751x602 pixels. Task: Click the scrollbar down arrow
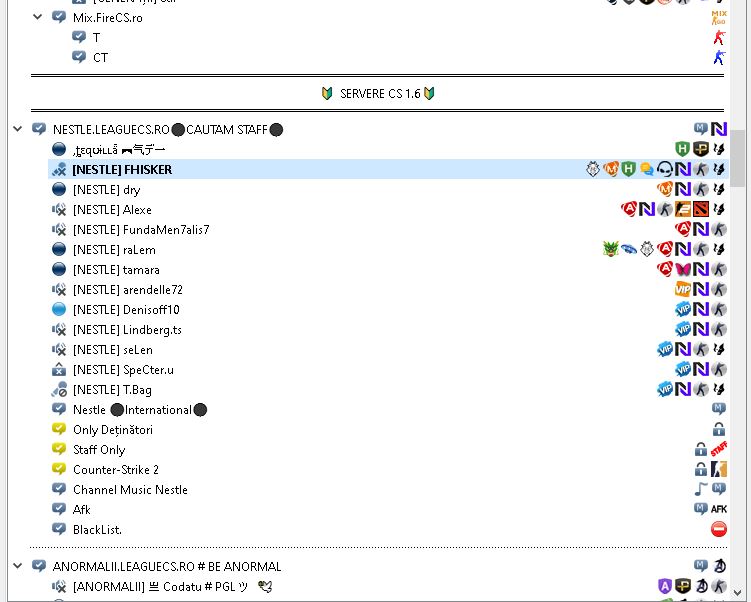[739, 594]
